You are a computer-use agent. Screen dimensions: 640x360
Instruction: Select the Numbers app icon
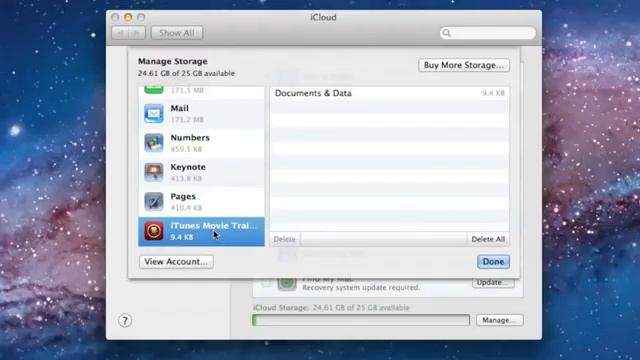coord(154,143)
